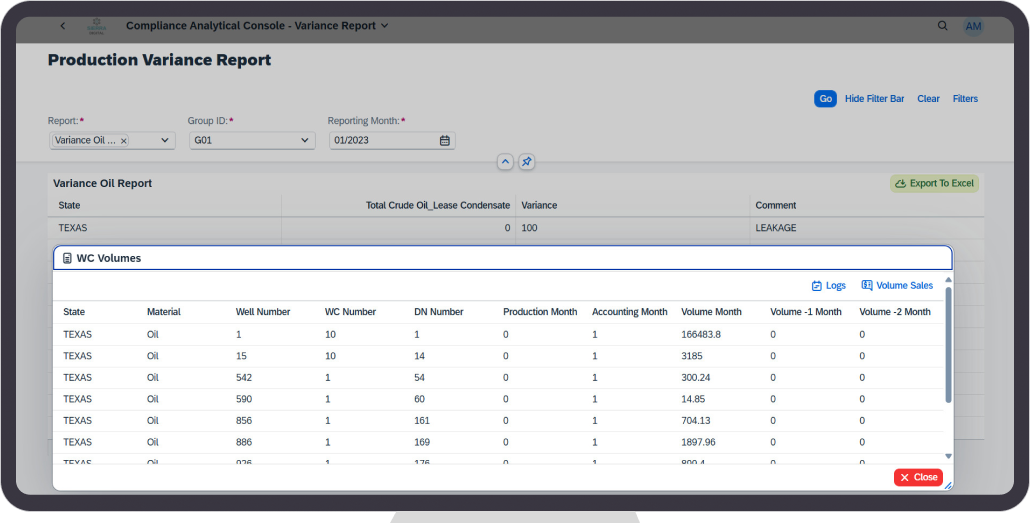Click TEXAS in Variance Oil Report row

click(x=73, y=228)
